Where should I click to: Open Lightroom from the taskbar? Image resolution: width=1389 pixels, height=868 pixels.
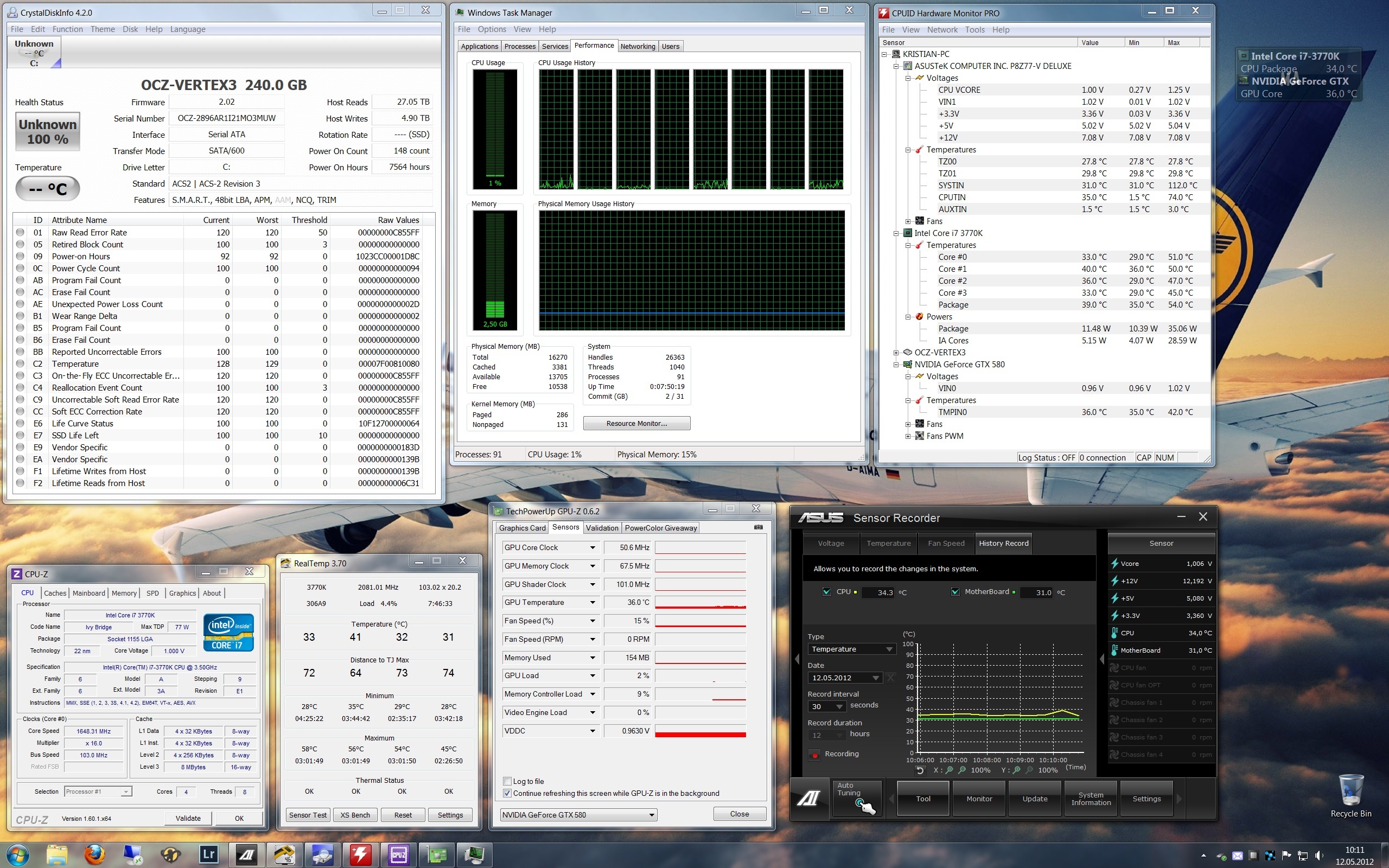pos(208,855)
